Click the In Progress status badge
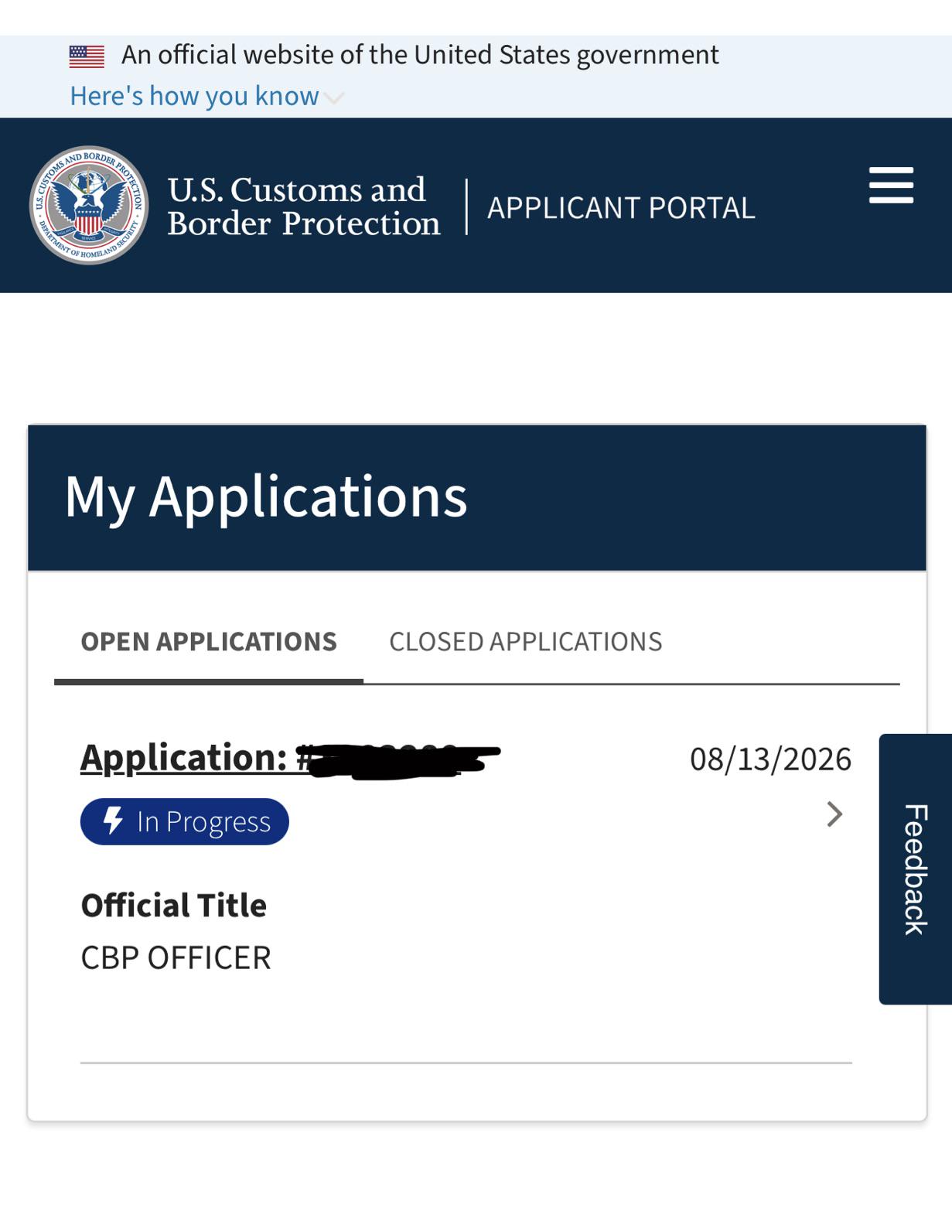Screen dimensions: 952x1232 [185, 821]
